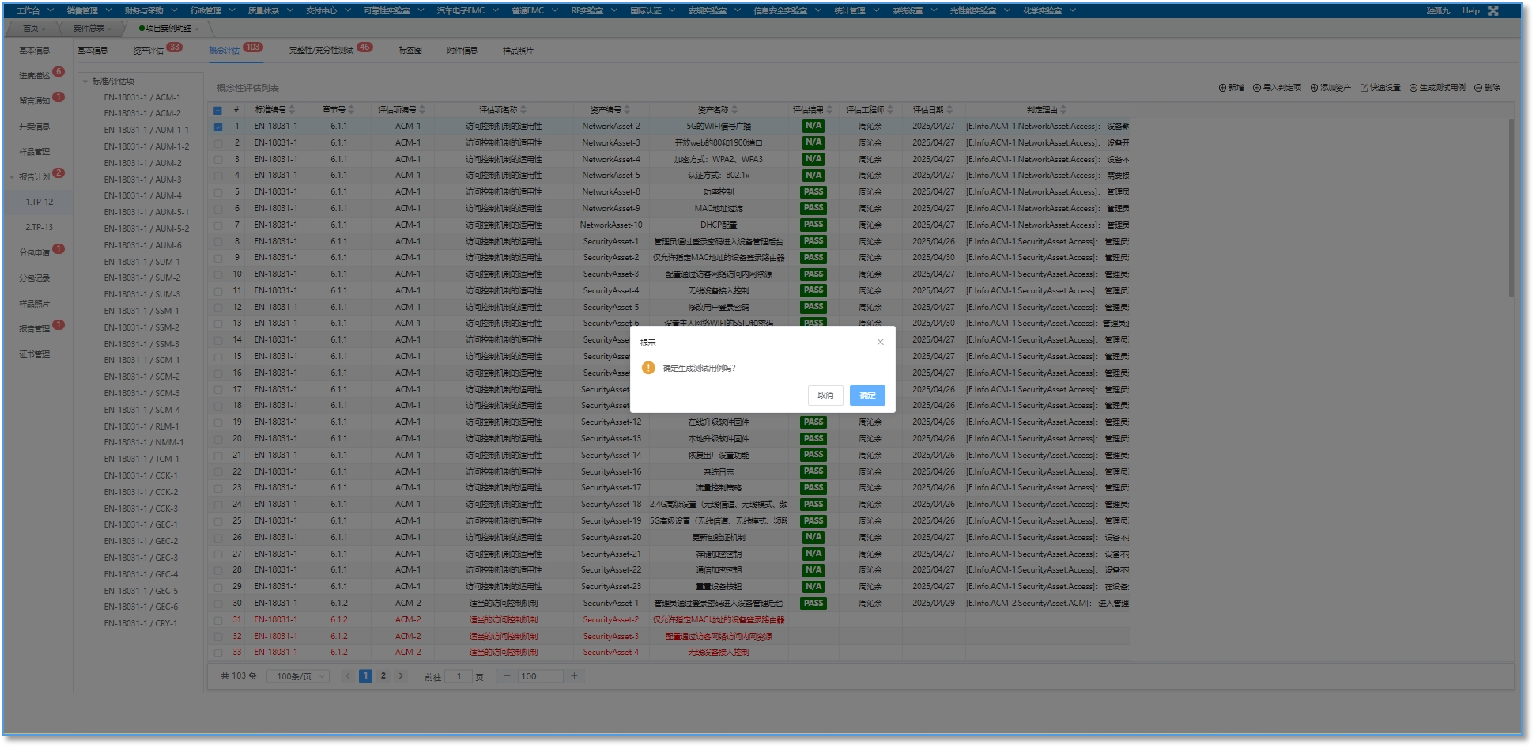Check the checkbox for row 2

(218, 143)
